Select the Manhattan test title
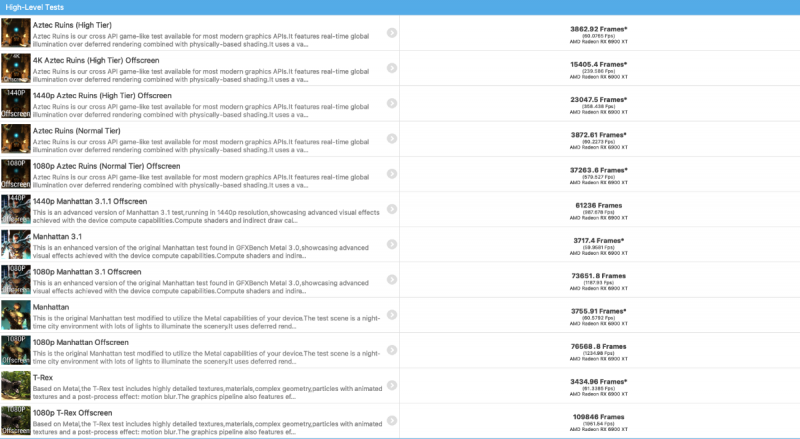 (x=51, y=307)
